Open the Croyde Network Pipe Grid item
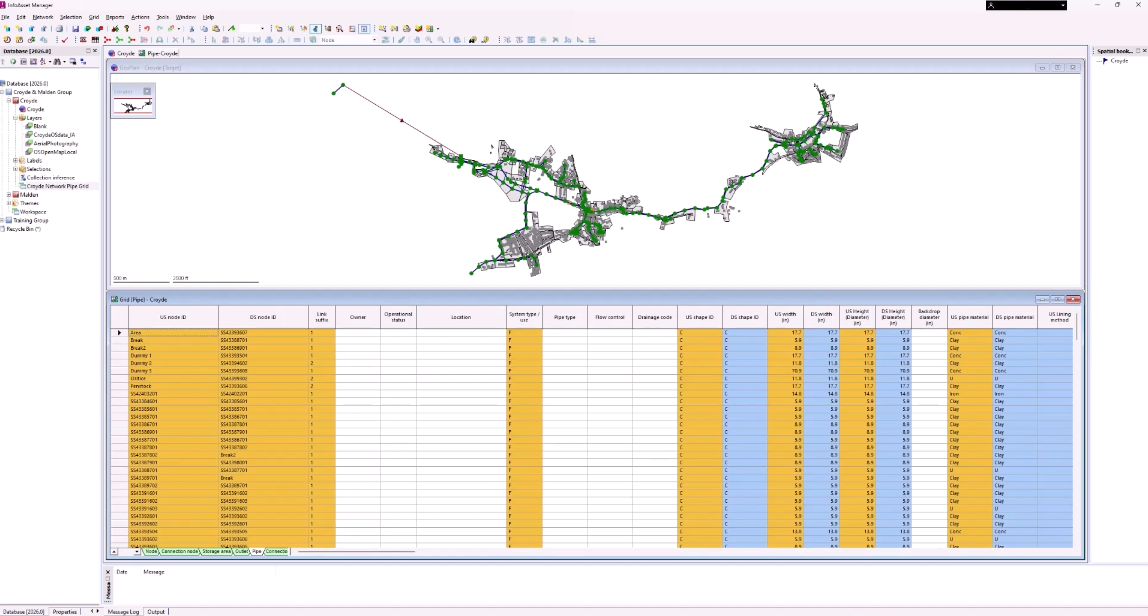The image size is (1148, 616). click(x=57, y=186)
